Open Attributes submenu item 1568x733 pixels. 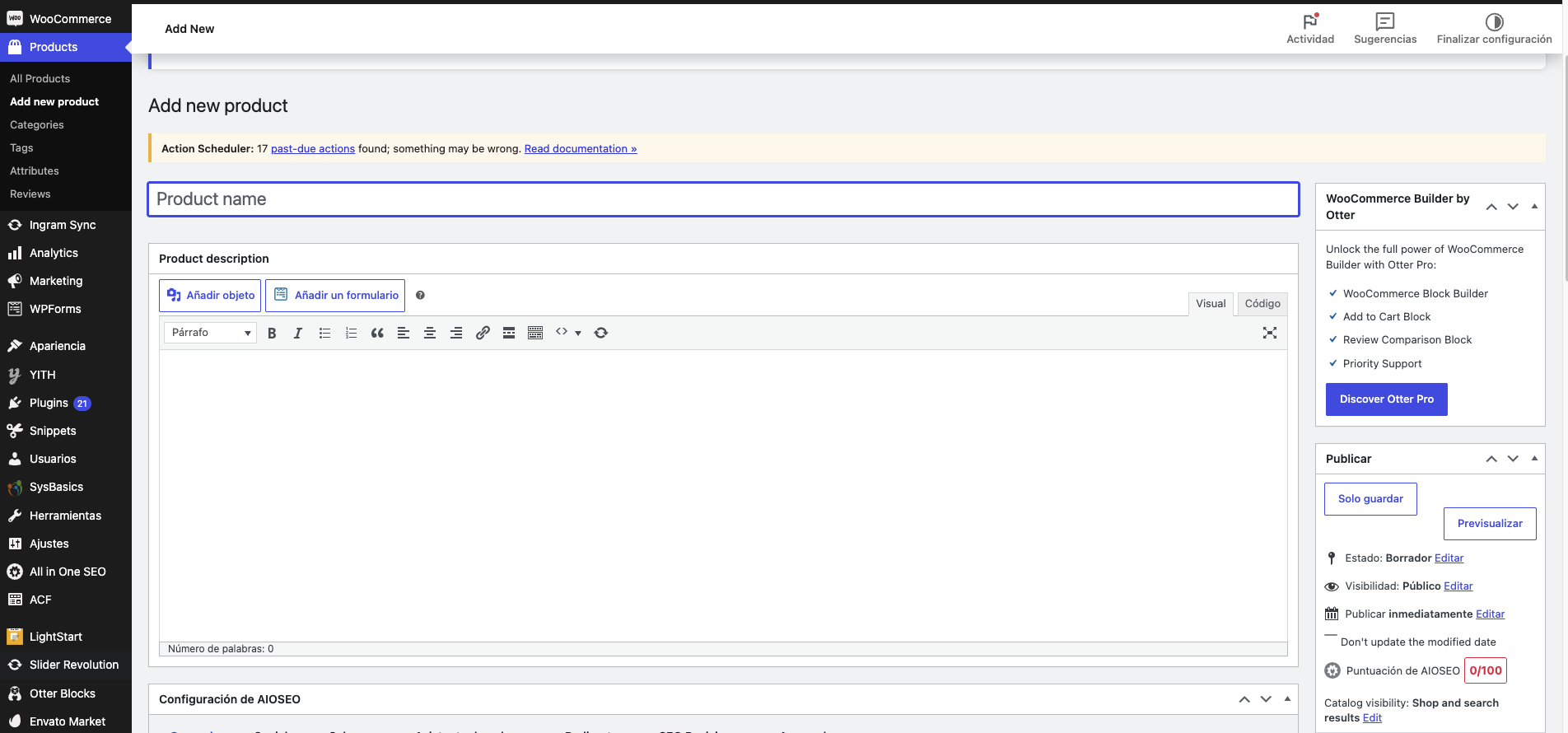coord(35,170)
